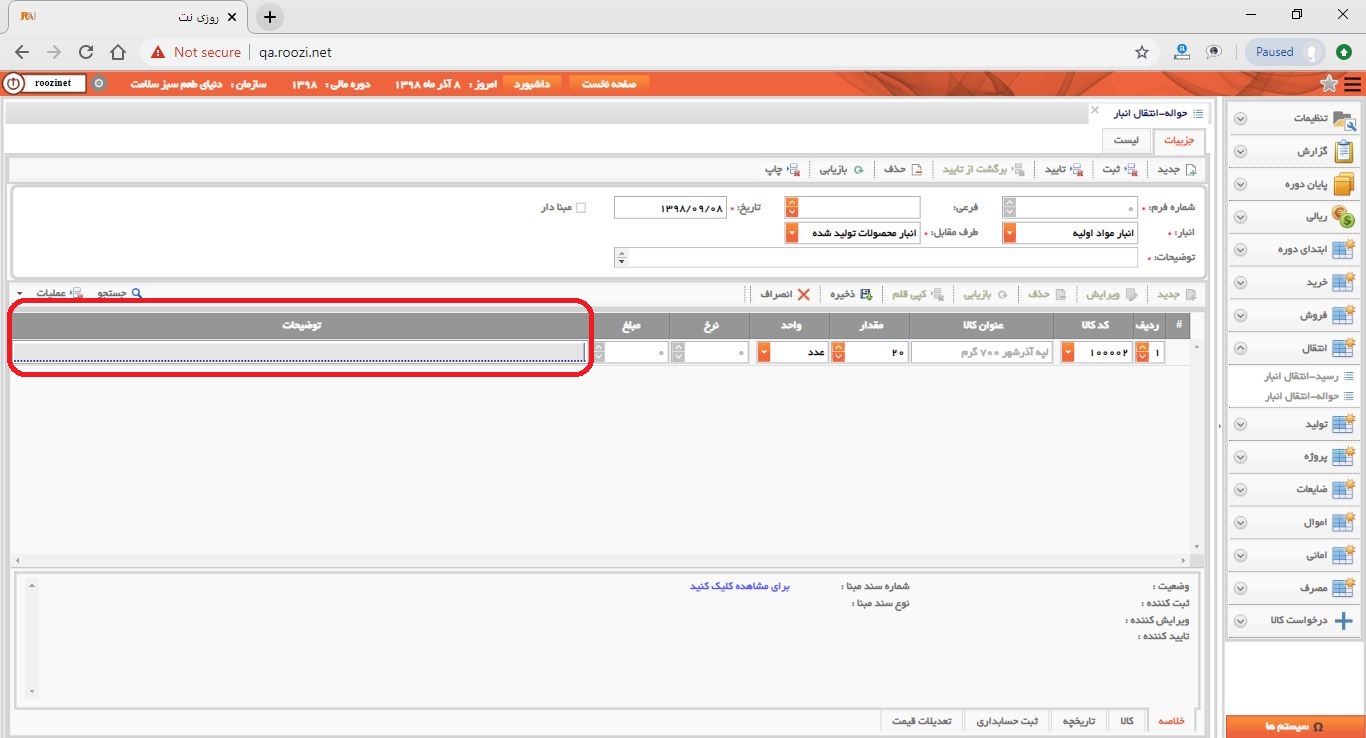Open the تعدیلات قیمت bottom tab

pos(923,721)
